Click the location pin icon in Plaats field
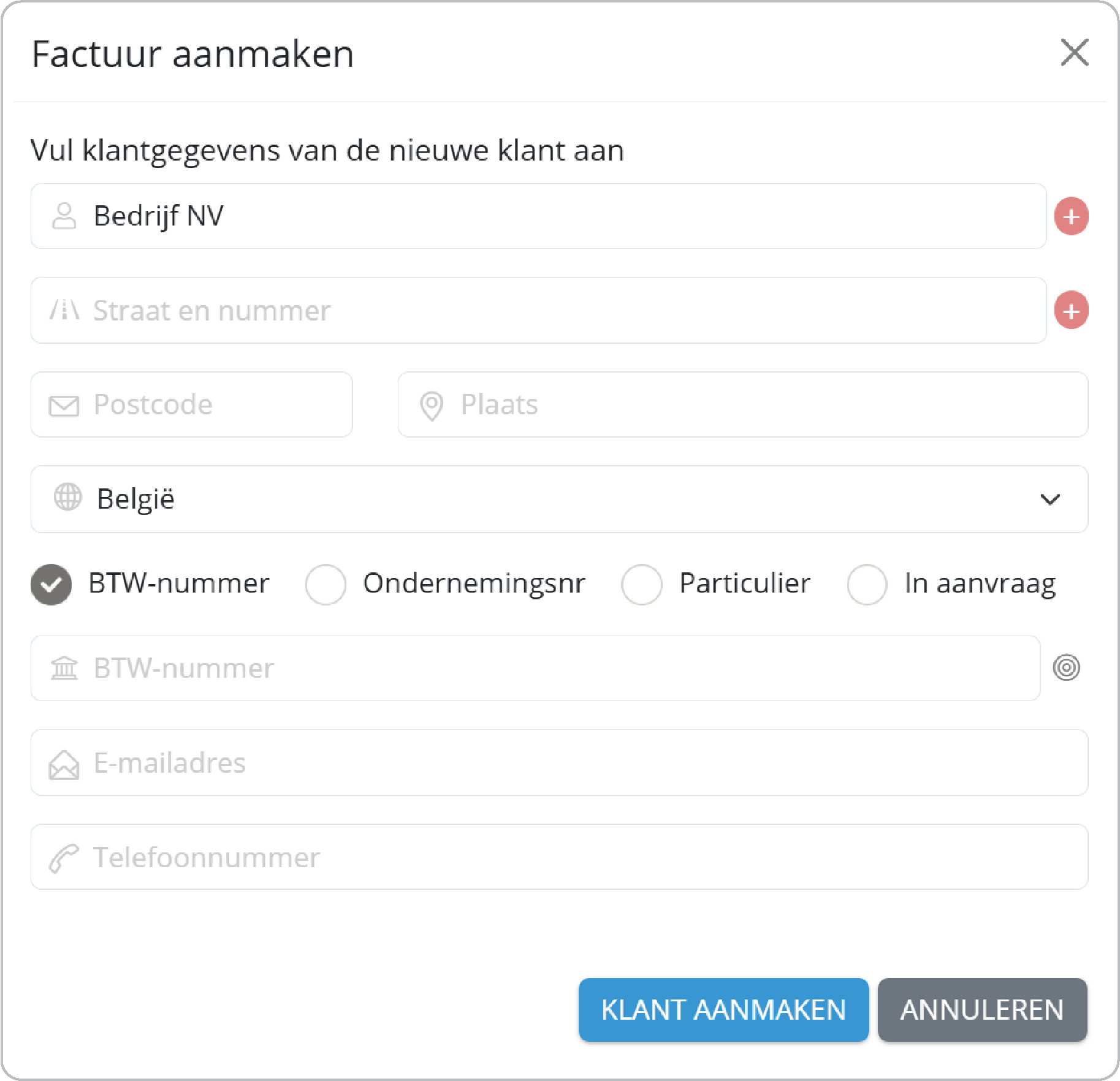The image size is (1120, 1081). 432,406
